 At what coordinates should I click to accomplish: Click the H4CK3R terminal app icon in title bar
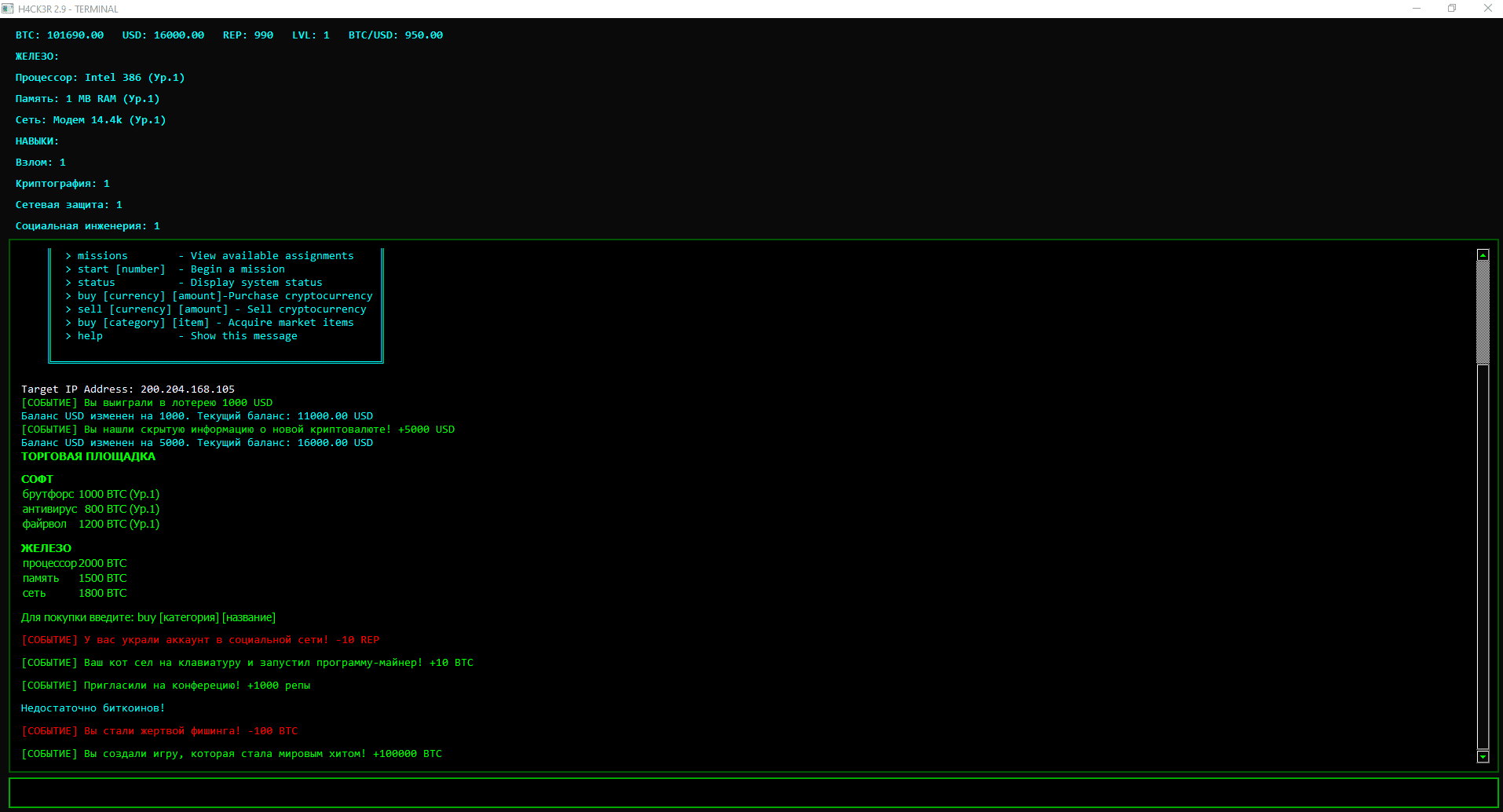point(8,9)
